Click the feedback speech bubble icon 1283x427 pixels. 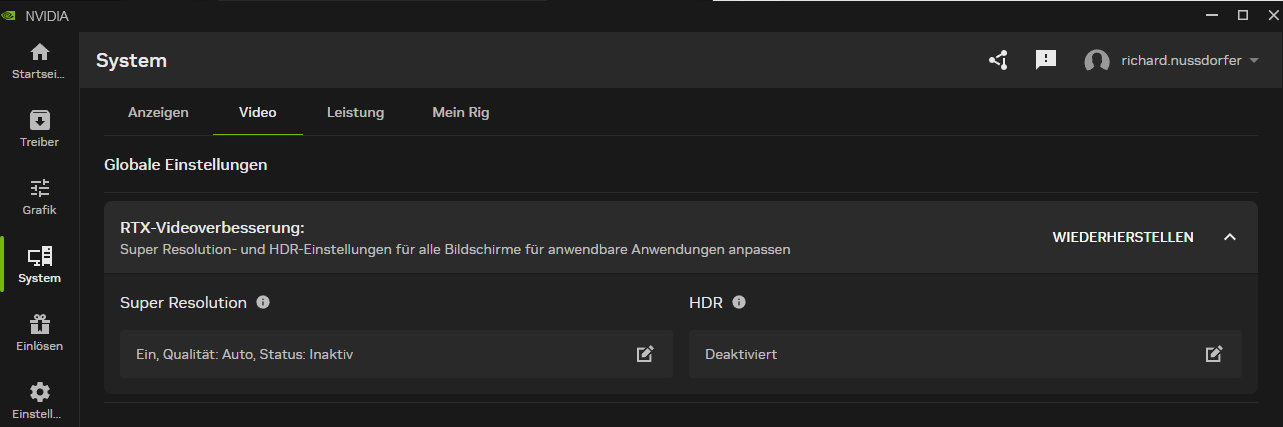click(1046, 61)
